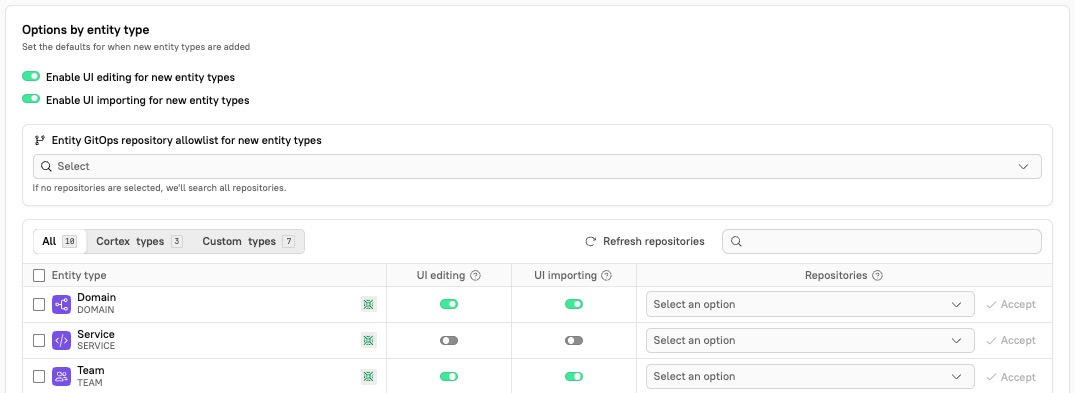This screenshot has height=393, width=1075.
Task: Click the Team entity people icon
Action: pyautogui.click(x=62, y=376)
